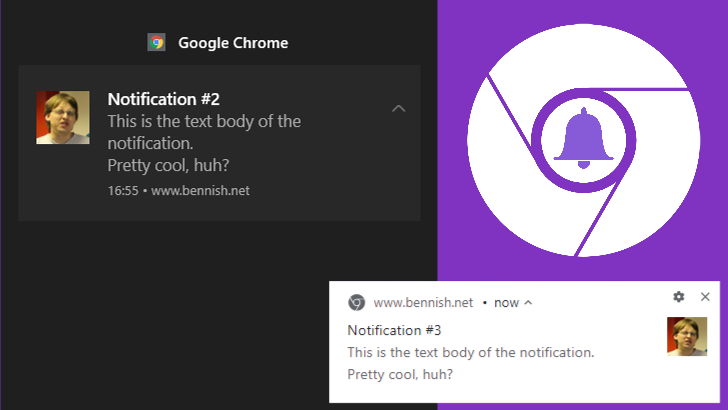Click 'Pretty cool, huh?' in Notification #2
Screen dimensions: 728x410
point(176,165)
